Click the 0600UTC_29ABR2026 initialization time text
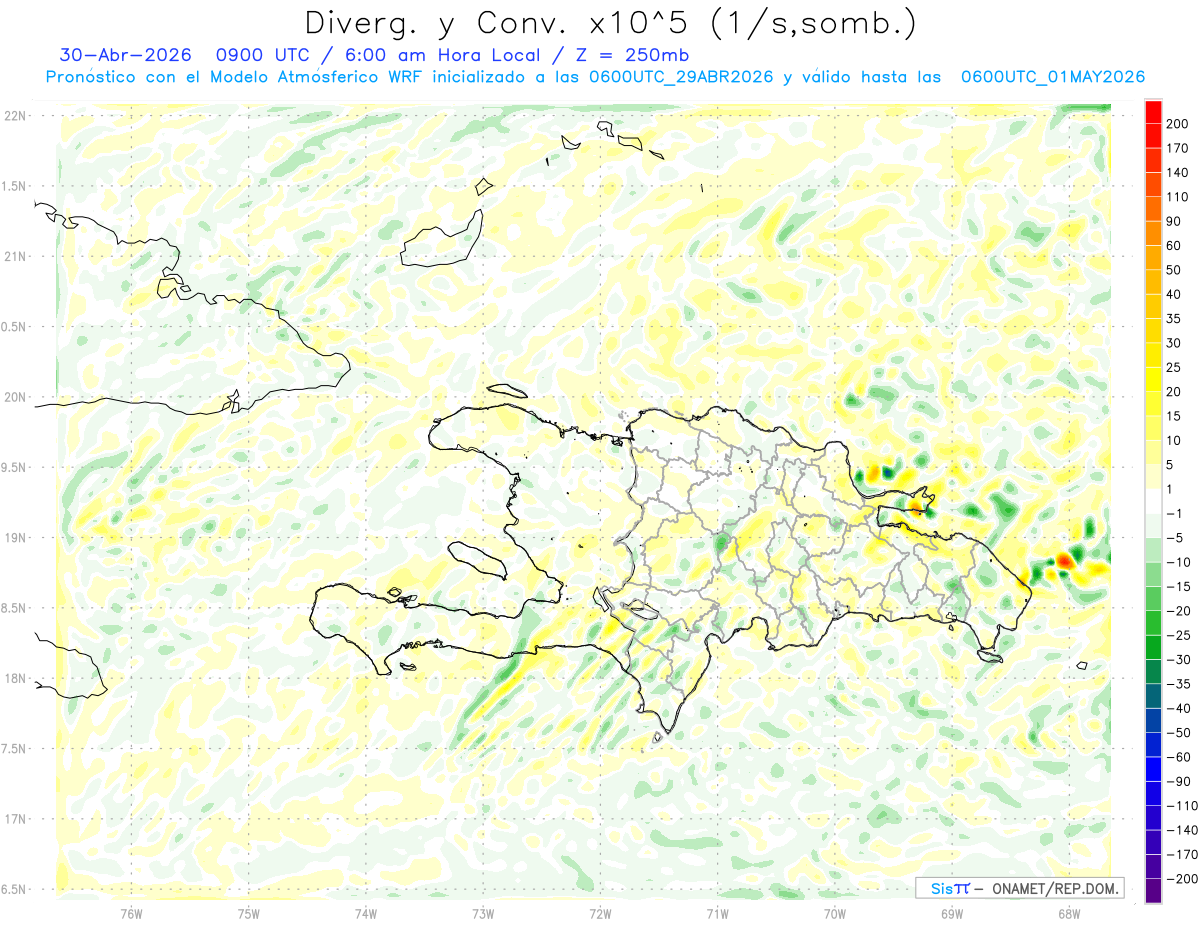1200x927 pixels. pos(681,77)
